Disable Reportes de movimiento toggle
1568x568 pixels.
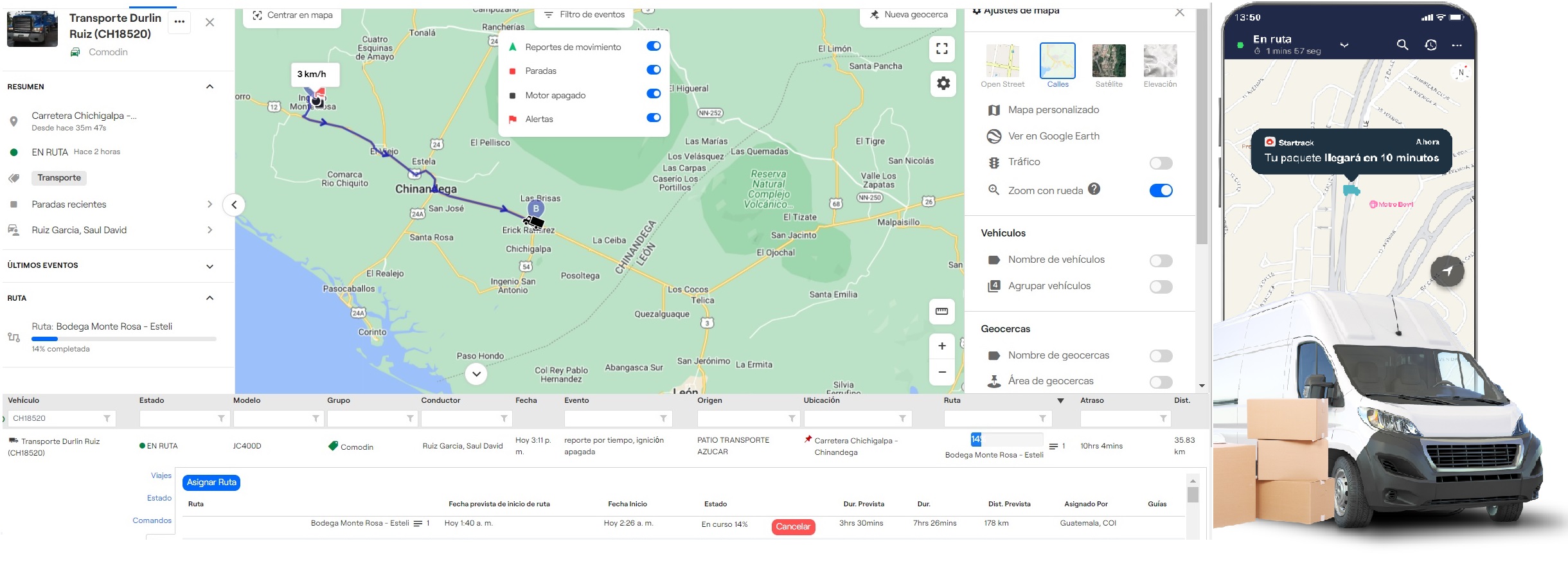click(x=653, y=46)
